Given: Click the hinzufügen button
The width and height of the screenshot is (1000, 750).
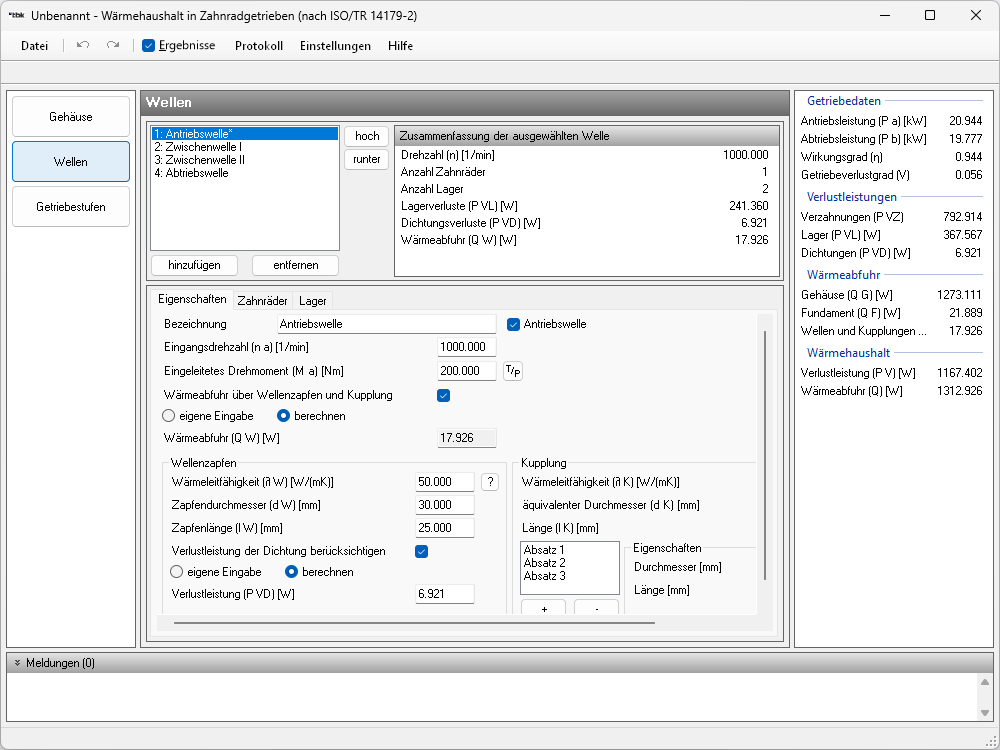Looking at the screenshot, I should [x=195, y=265].
